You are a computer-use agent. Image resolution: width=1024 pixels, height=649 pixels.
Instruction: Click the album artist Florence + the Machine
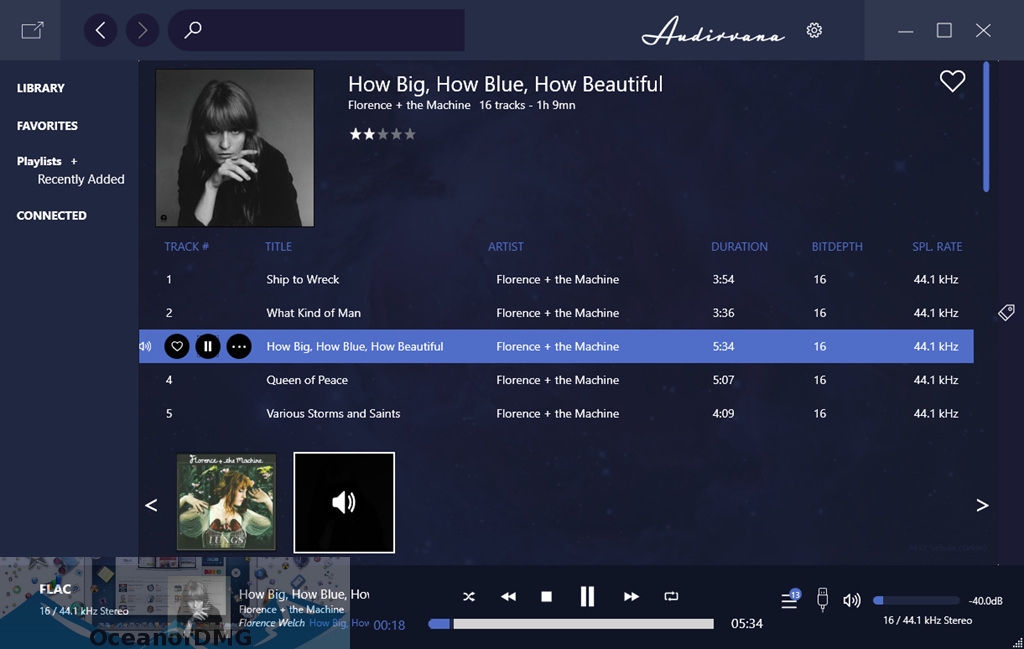(x=409, y=105)
